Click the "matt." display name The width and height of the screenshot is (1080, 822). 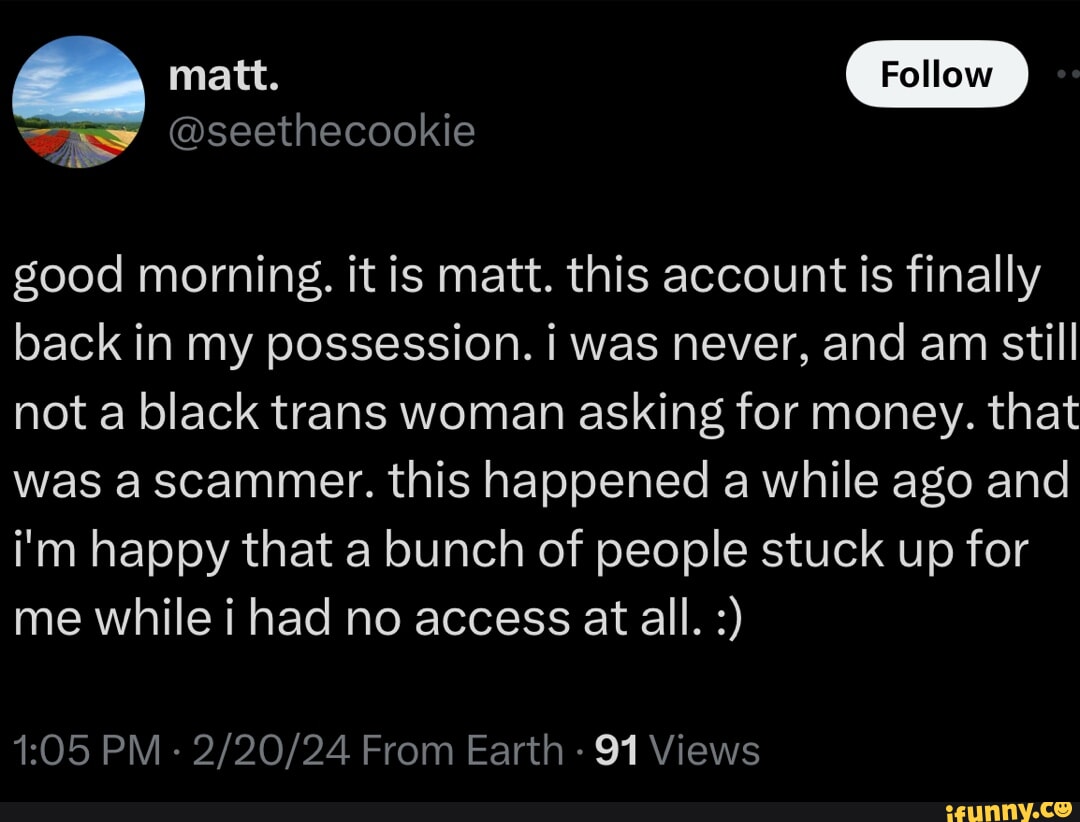pyautogui.click(x=222, y=75)
